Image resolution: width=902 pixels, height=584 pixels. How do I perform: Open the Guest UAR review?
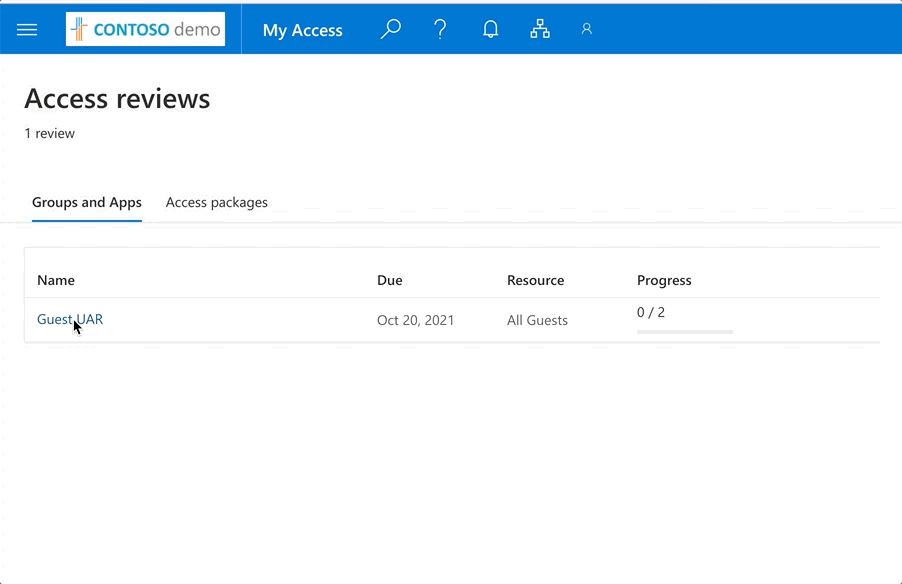[x=70, y=319]
